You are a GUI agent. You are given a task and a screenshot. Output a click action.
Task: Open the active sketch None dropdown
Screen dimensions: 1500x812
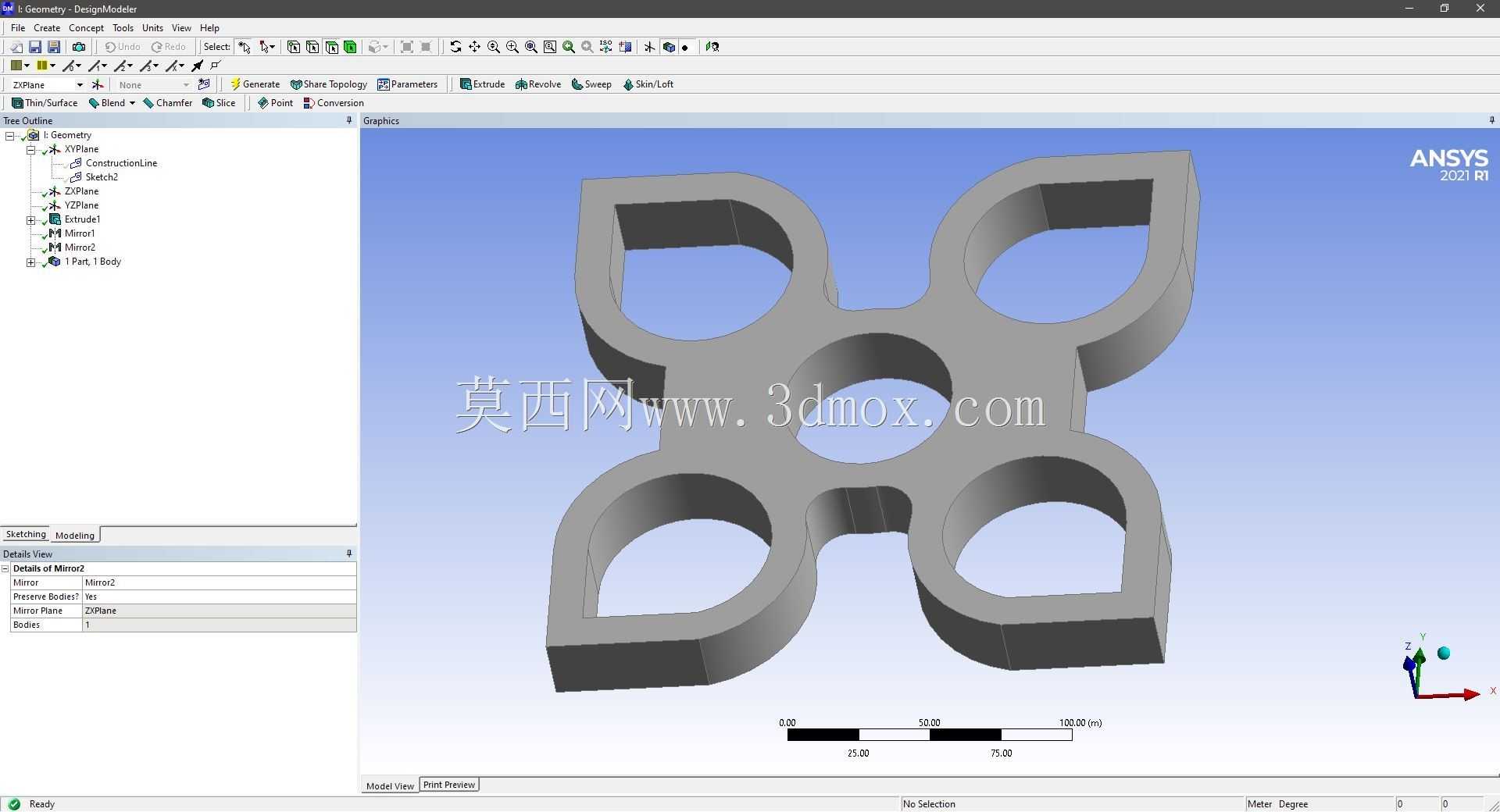click(x=186, y=84)
